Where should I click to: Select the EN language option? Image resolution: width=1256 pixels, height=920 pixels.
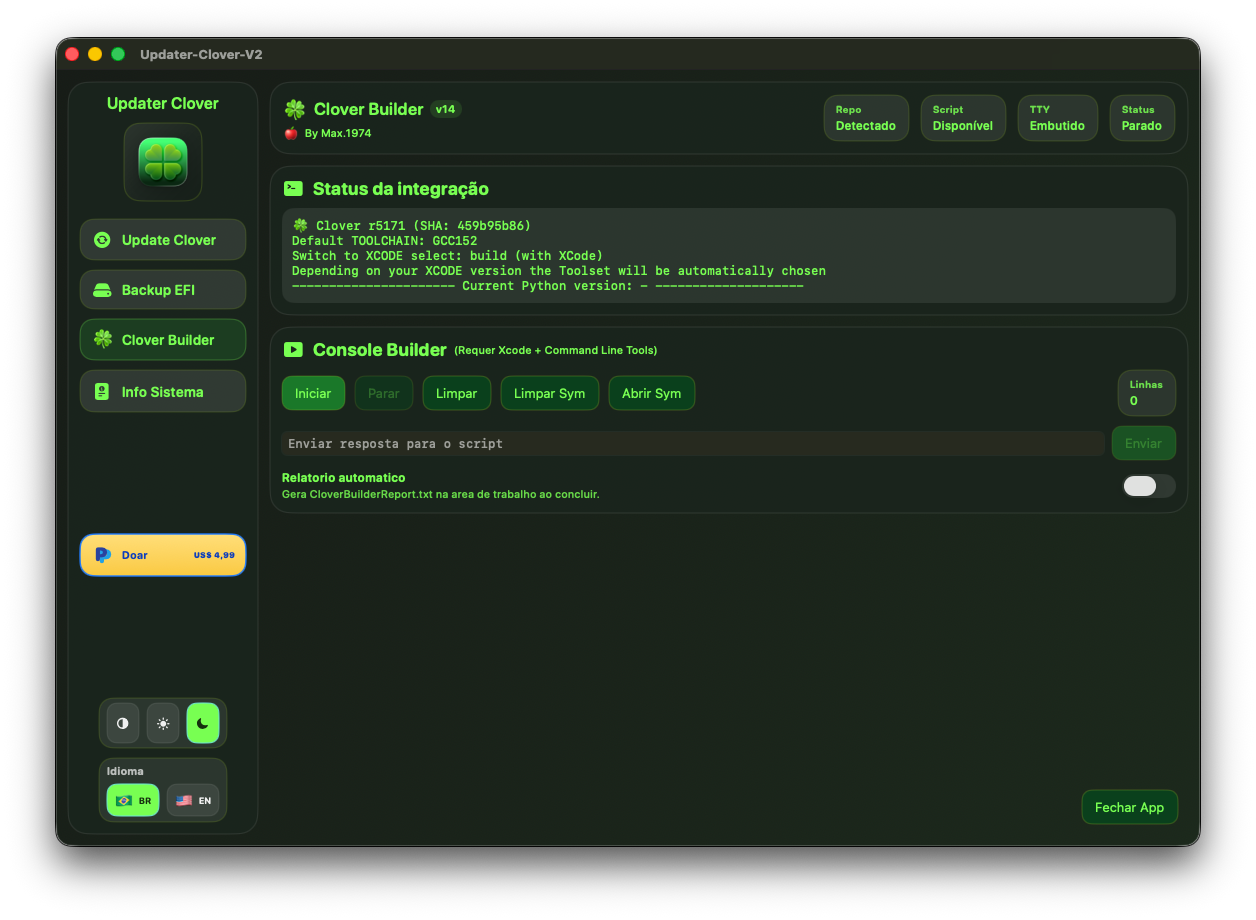click(x=193, y=800)
